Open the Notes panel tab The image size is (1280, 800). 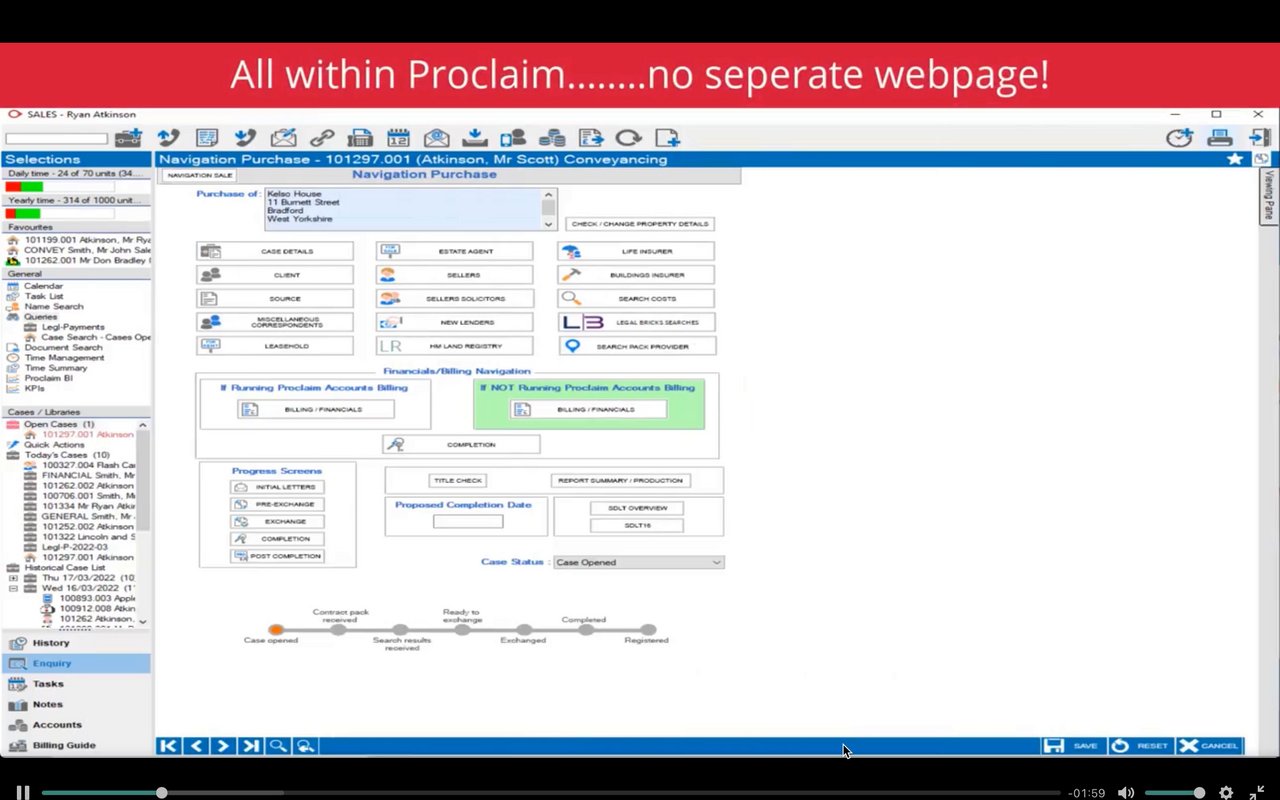tap(76, 704)
